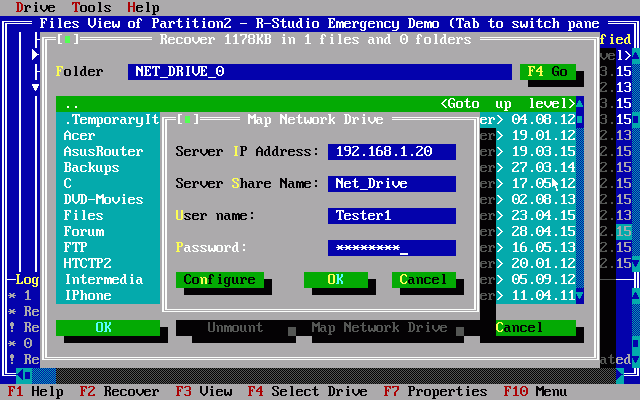Edit the User name field
Viewport: 640px width, 400px height.
[x=392, y=216]
